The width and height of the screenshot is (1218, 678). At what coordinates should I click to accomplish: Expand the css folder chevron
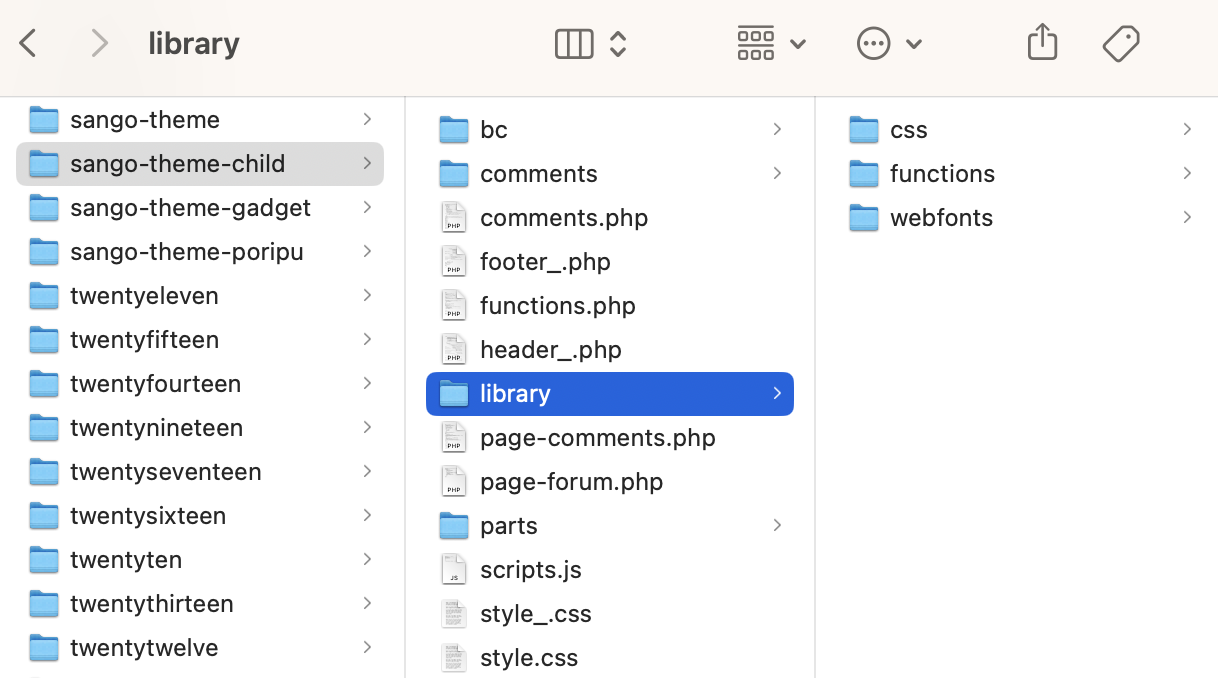click(x=1187, y=130)
